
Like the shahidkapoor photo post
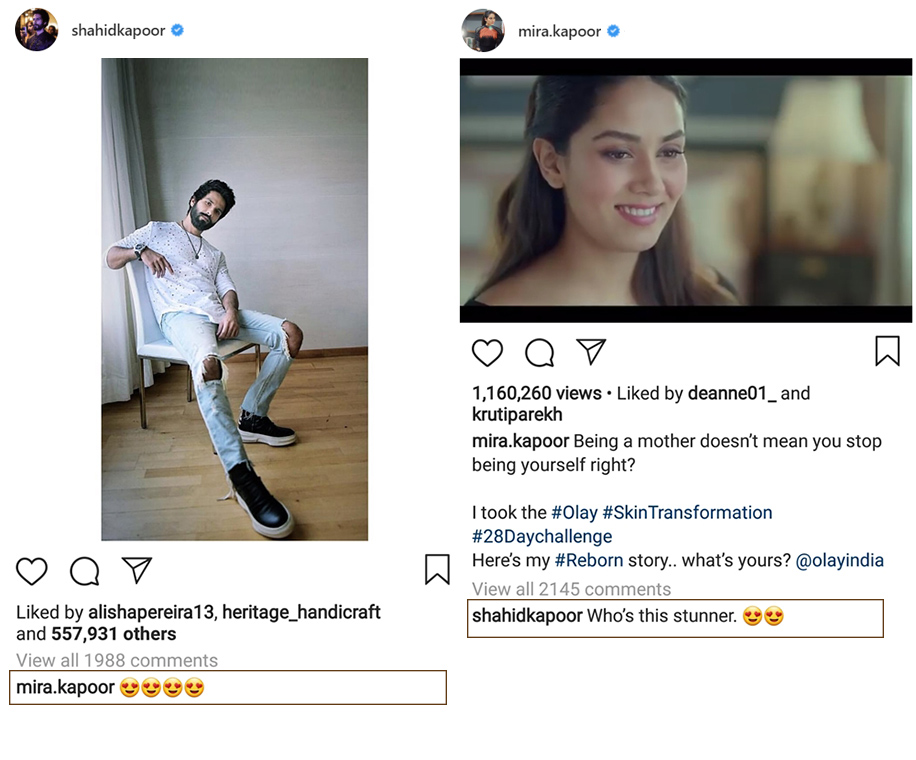click(32, 571)
